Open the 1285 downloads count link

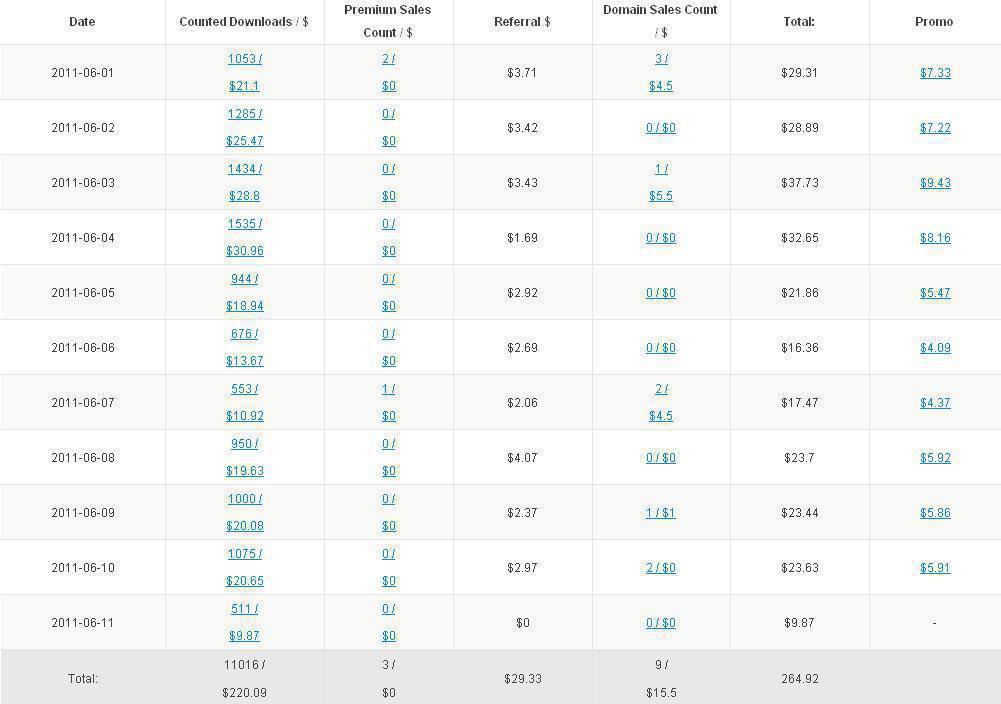[243, 114]
